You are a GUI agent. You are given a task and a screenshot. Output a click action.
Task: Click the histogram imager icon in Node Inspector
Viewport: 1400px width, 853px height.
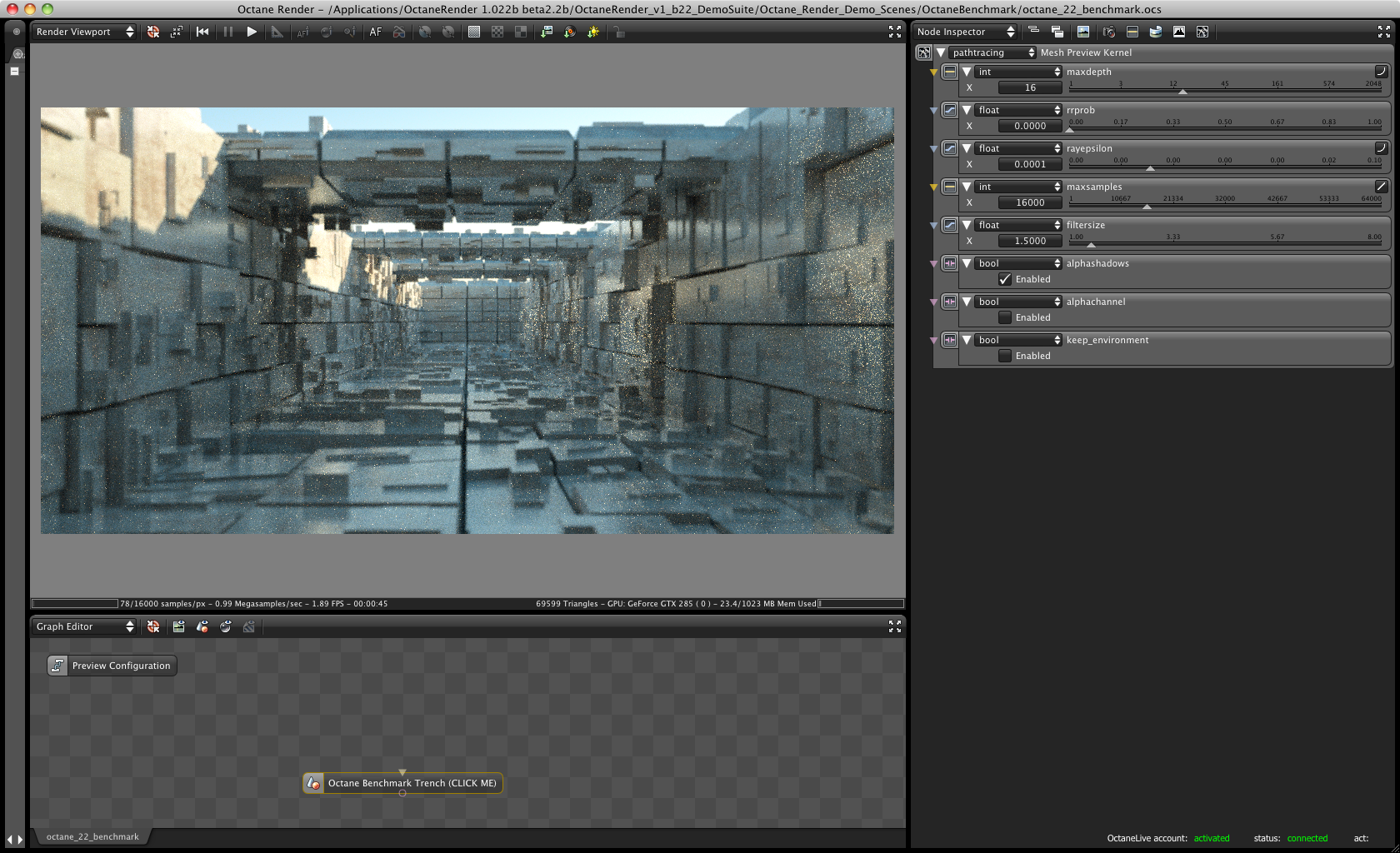click(x=1178, y=32)
